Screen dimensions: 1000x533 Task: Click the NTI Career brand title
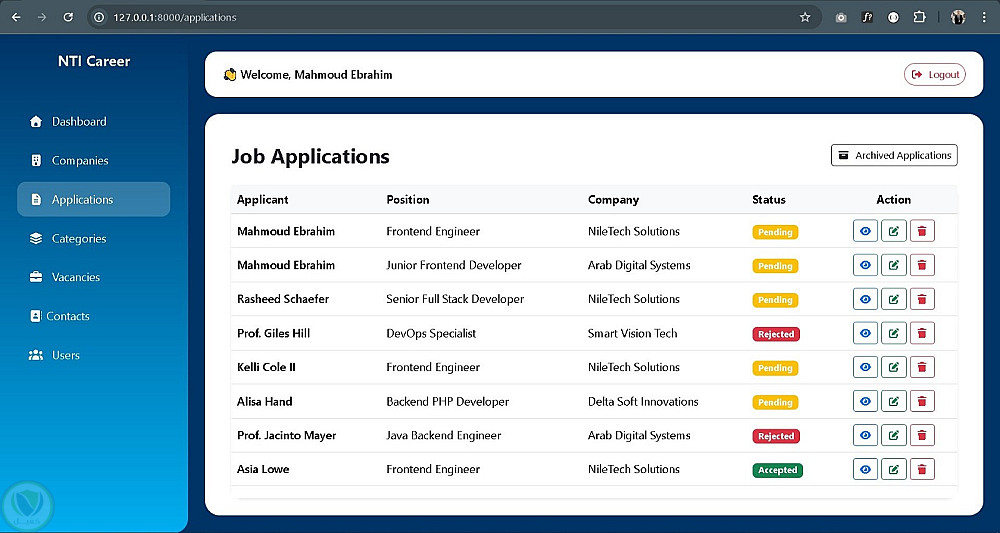point(94,61)
